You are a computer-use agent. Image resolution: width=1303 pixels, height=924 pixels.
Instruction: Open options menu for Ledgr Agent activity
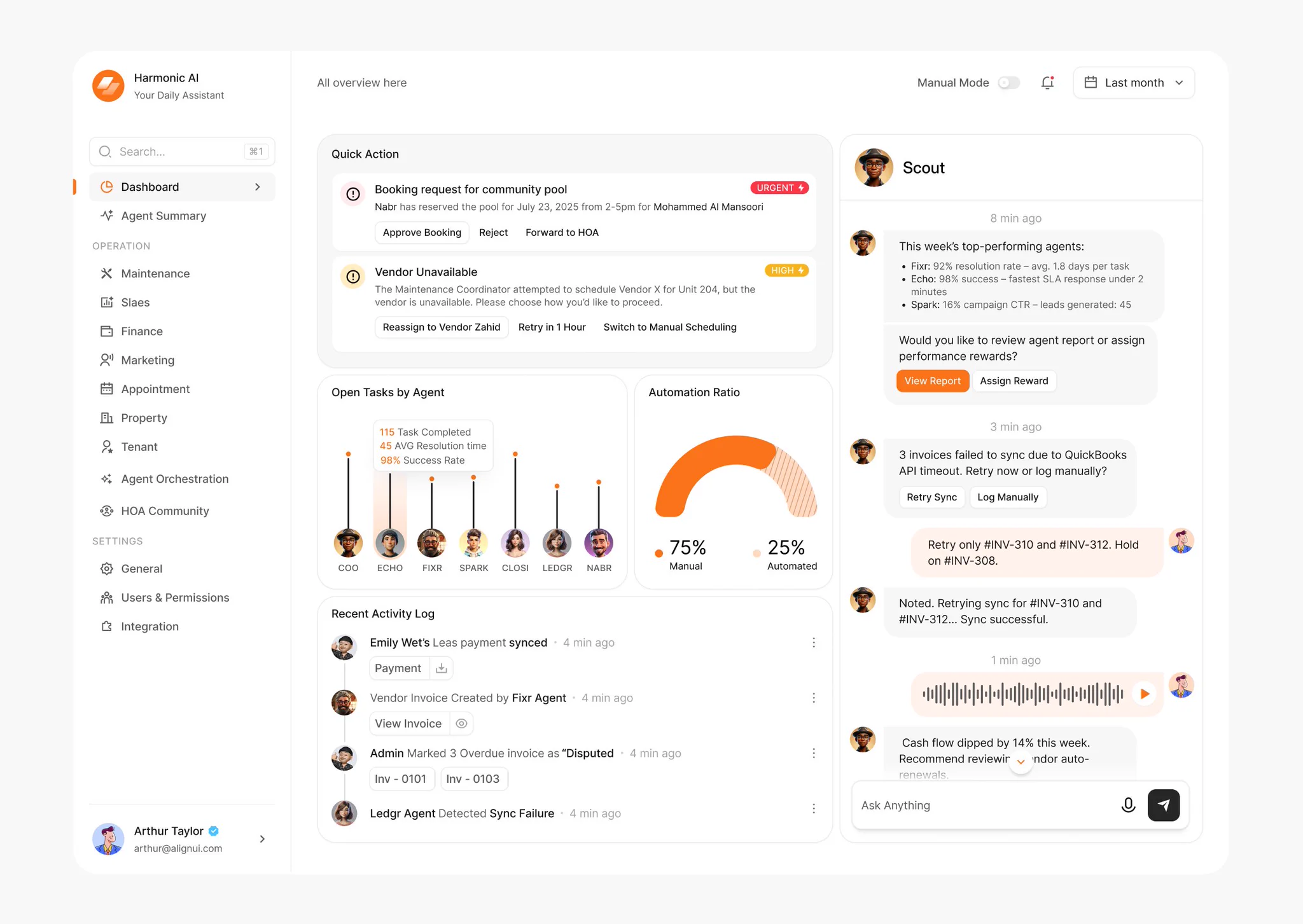pos(813,809)
